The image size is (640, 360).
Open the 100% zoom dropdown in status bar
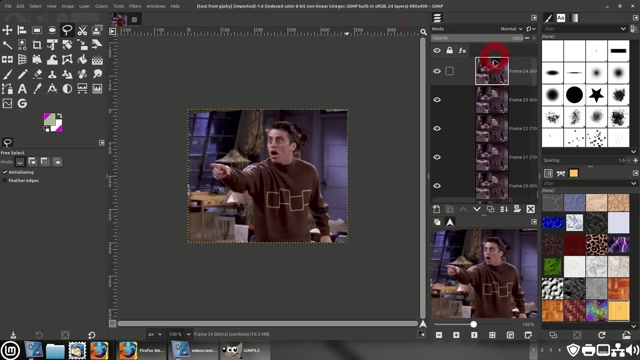tap(179, 334)
